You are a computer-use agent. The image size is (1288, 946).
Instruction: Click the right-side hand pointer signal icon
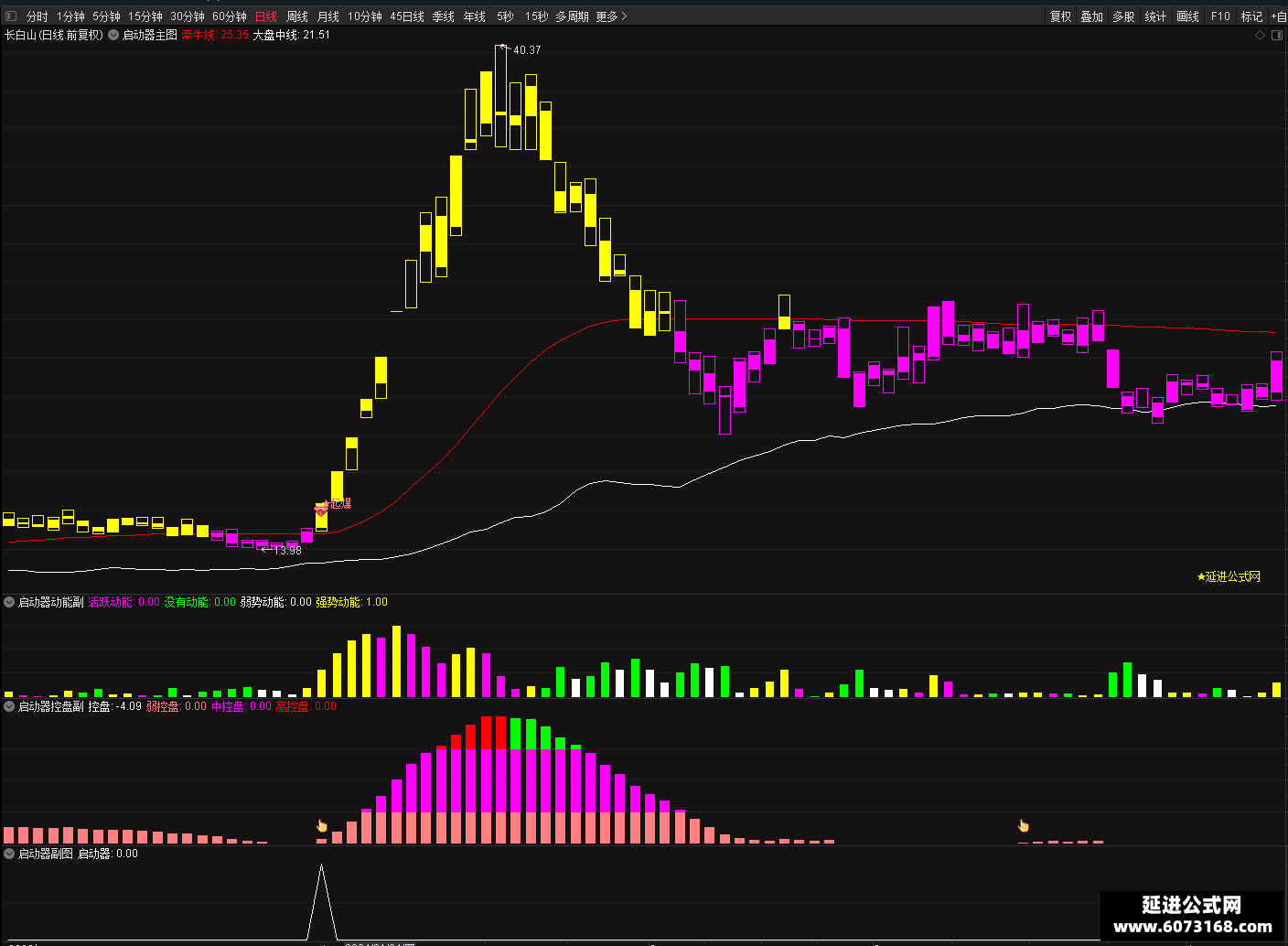[1023, 825]
